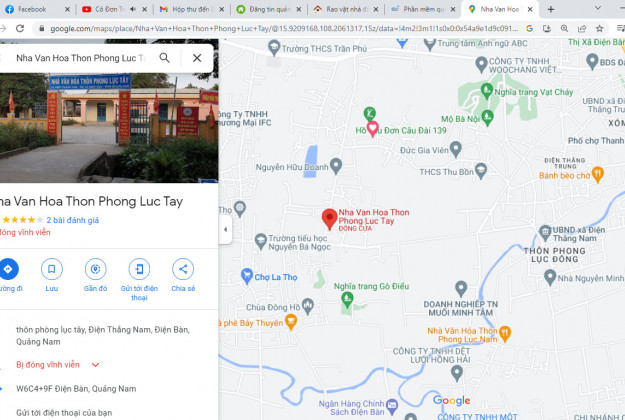Clear the search with the X icon
The height and width of the screenshot is (420, 625).
[197, 58]
